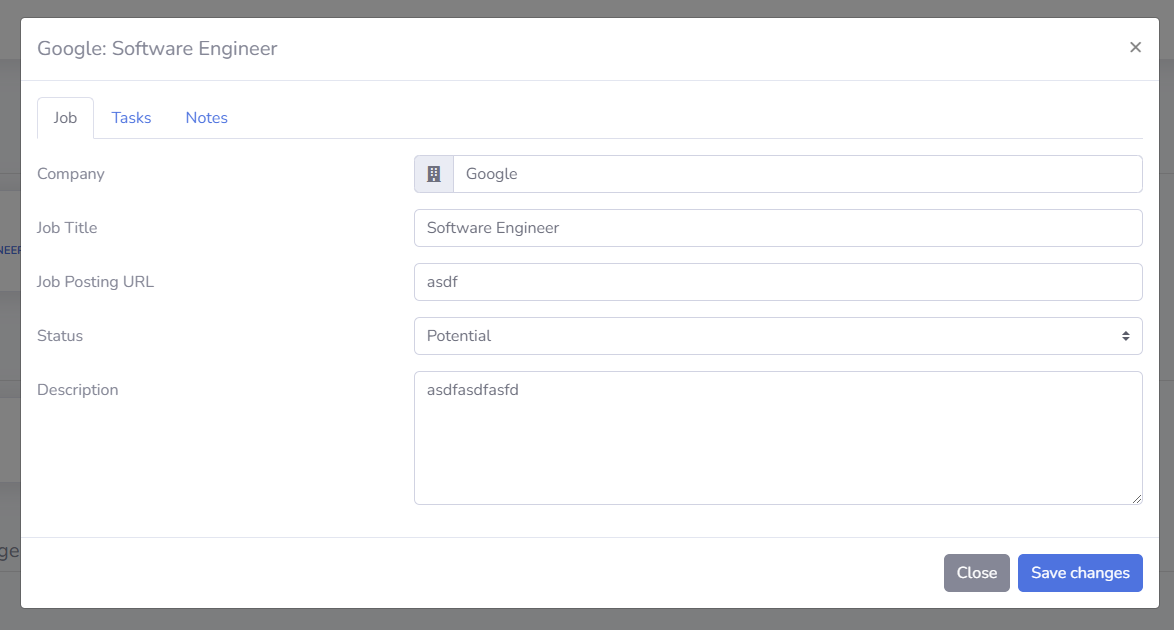Click the Job Title label text
Viewport: 1174px width, 630px height.
pos(67,228)
